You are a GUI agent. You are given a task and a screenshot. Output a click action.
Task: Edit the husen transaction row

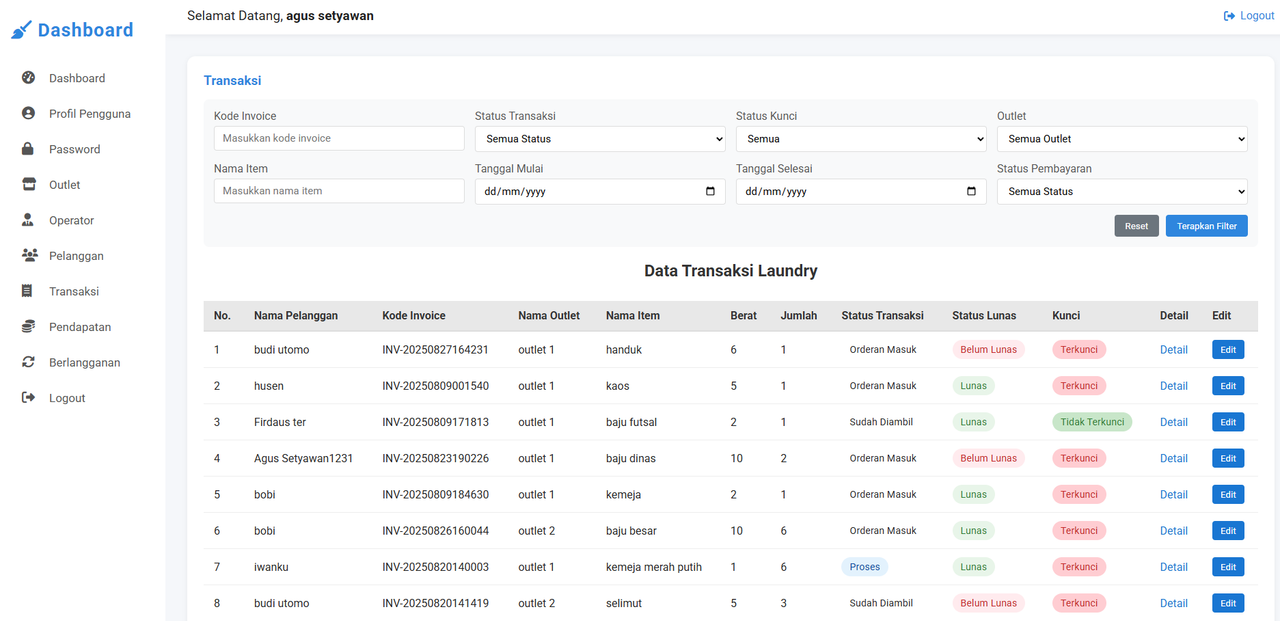click(x=1228, y=386)
